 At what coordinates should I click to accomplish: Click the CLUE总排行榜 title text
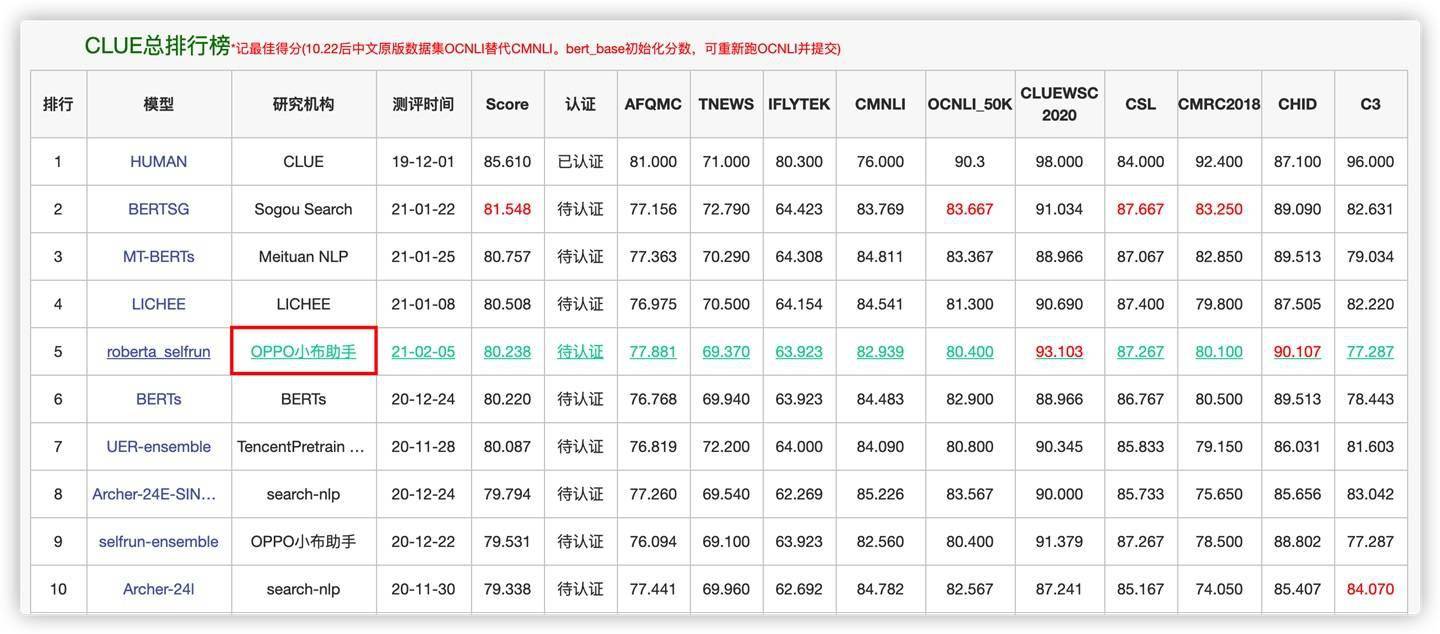point(144,44)
